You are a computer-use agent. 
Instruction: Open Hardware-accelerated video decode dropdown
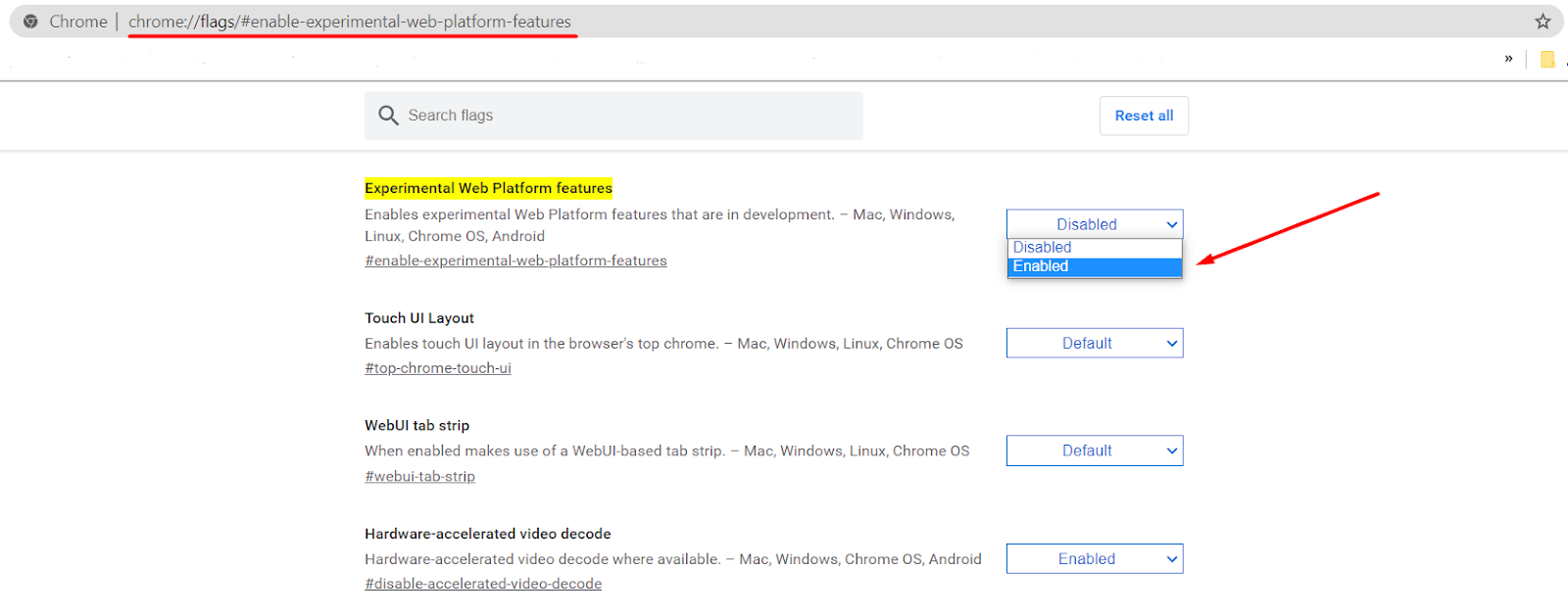(x=1095, y=559)
